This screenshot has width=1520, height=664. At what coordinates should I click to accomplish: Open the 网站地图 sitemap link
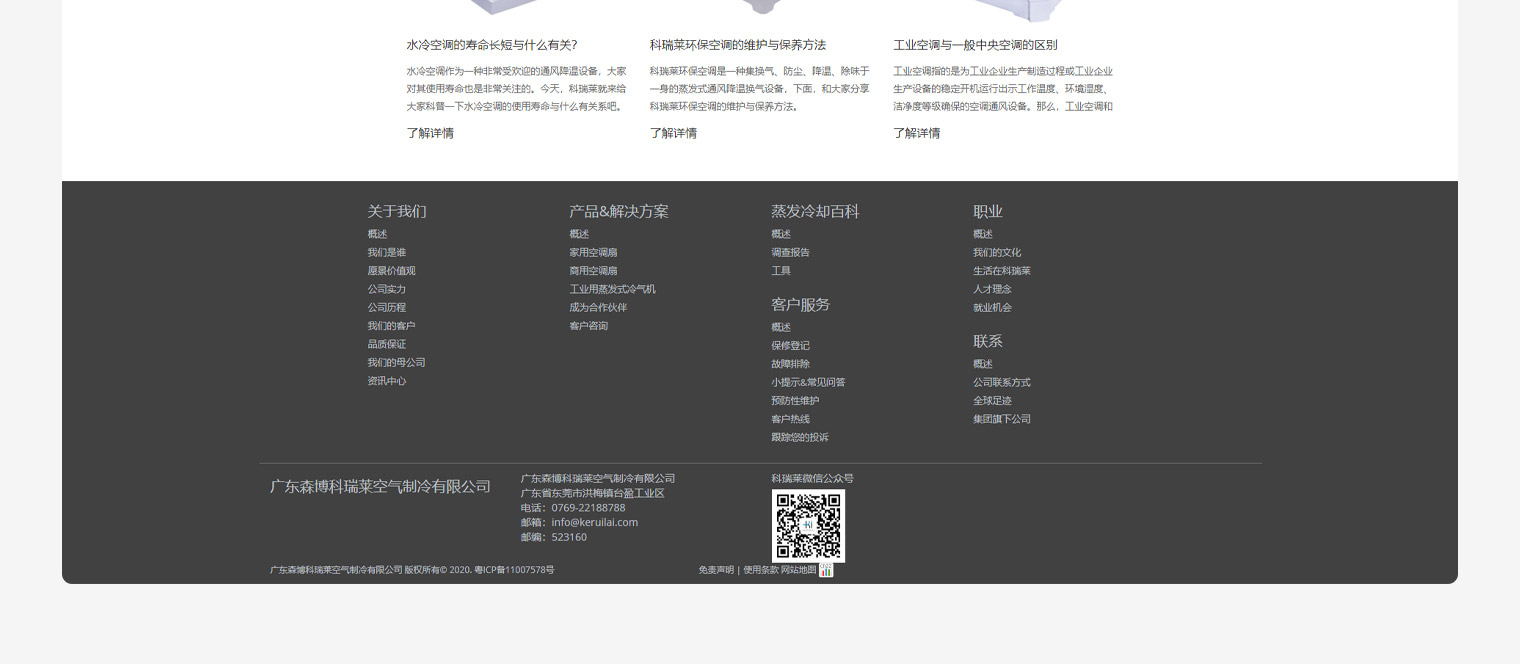[x=798, y=570]
